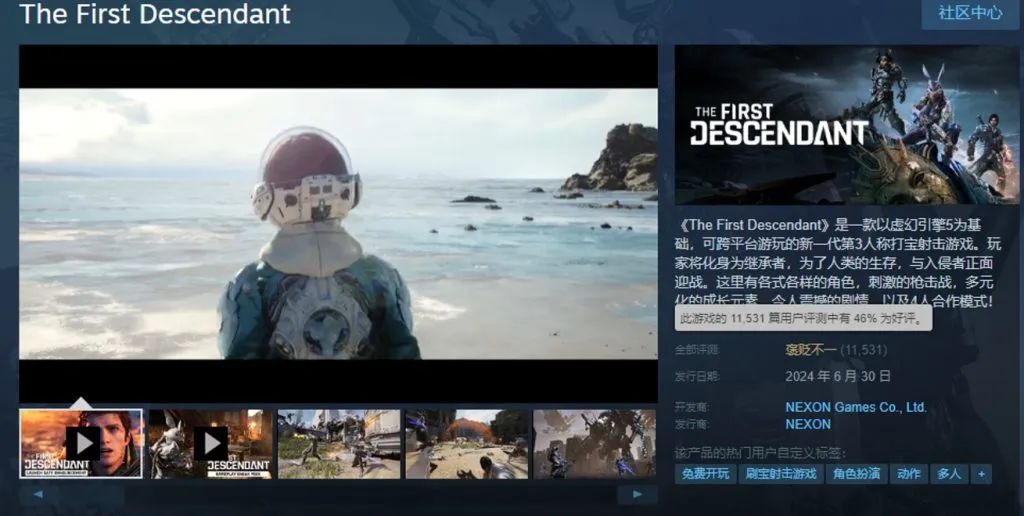
Task: Select the 角色扮演 tag
Action: coord(856,474)
